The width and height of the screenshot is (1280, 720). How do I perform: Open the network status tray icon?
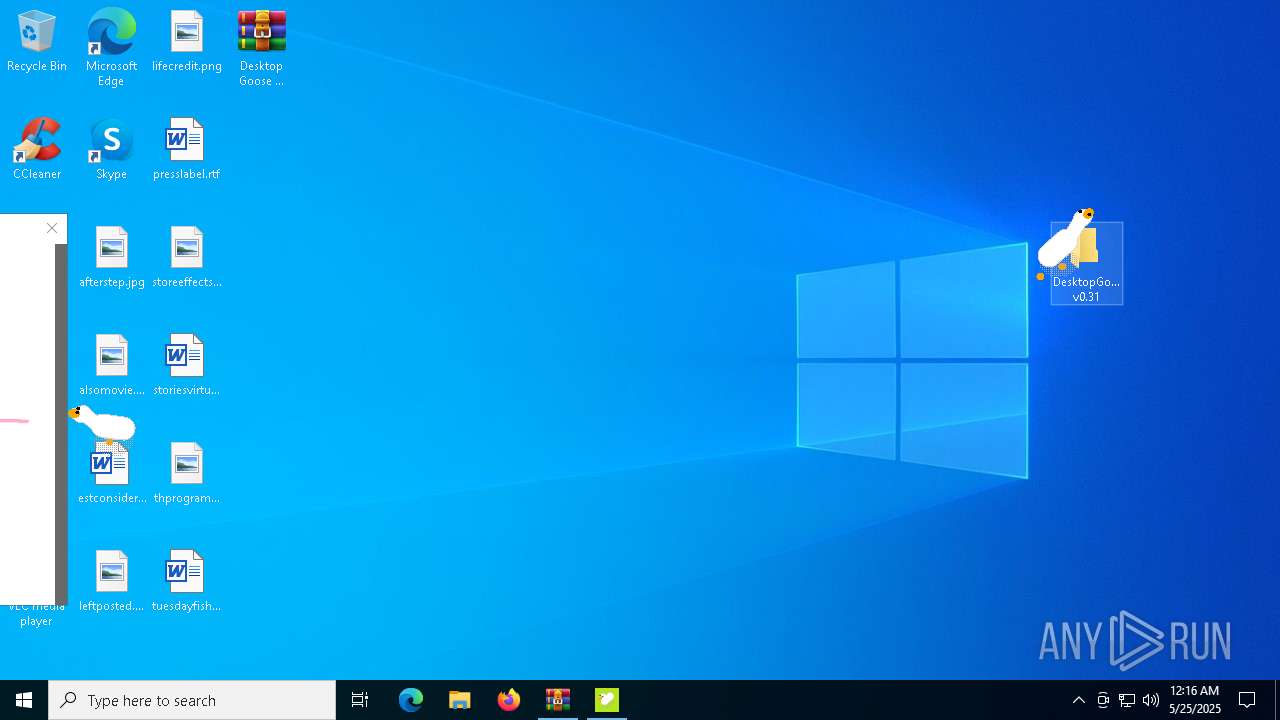click(1127, 700)
